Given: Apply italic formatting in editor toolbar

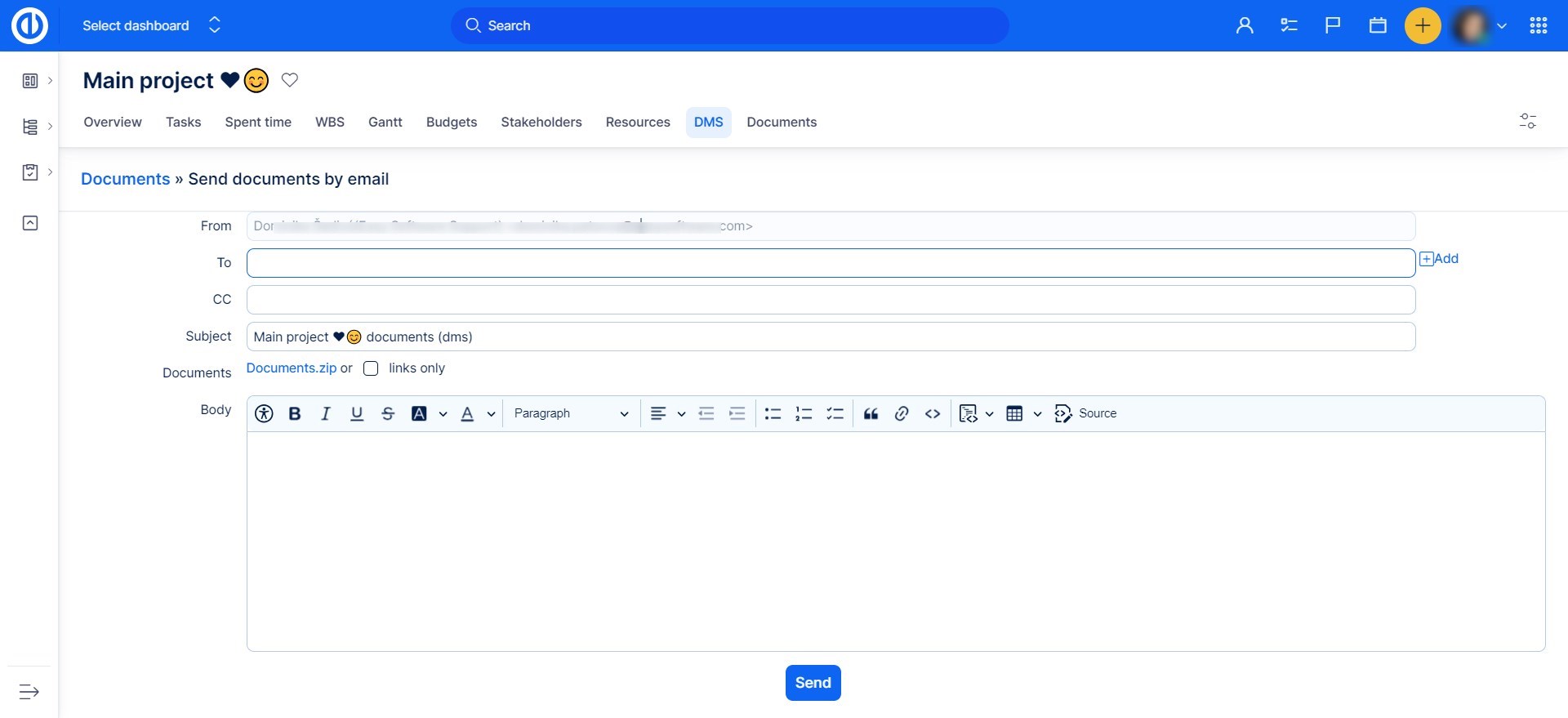Looking at the screenshot, I should pyautogui.click(x=326, y=414).
